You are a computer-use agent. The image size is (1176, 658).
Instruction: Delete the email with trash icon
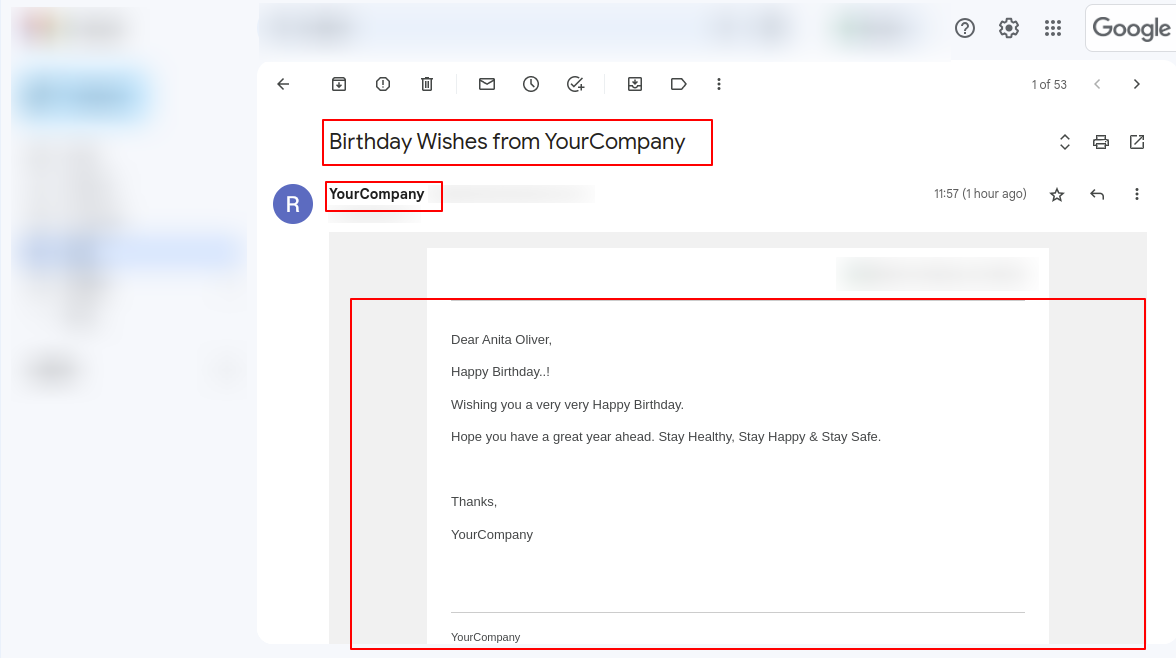(x=427, y=84)
